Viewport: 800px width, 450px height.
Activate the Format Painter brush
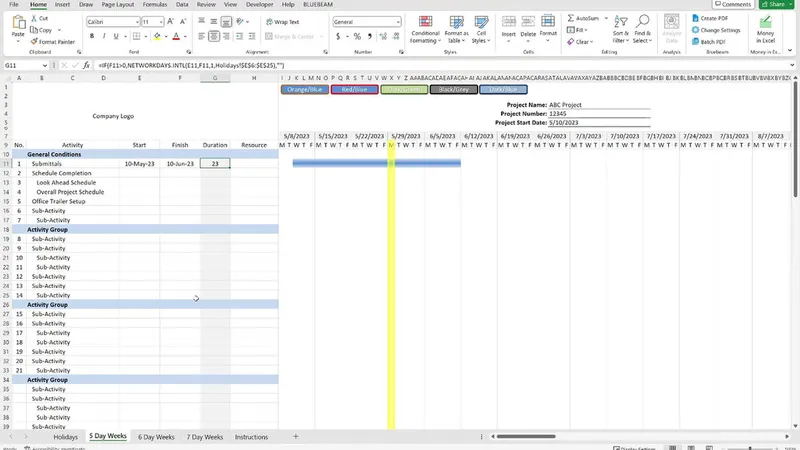coord(34,42)
